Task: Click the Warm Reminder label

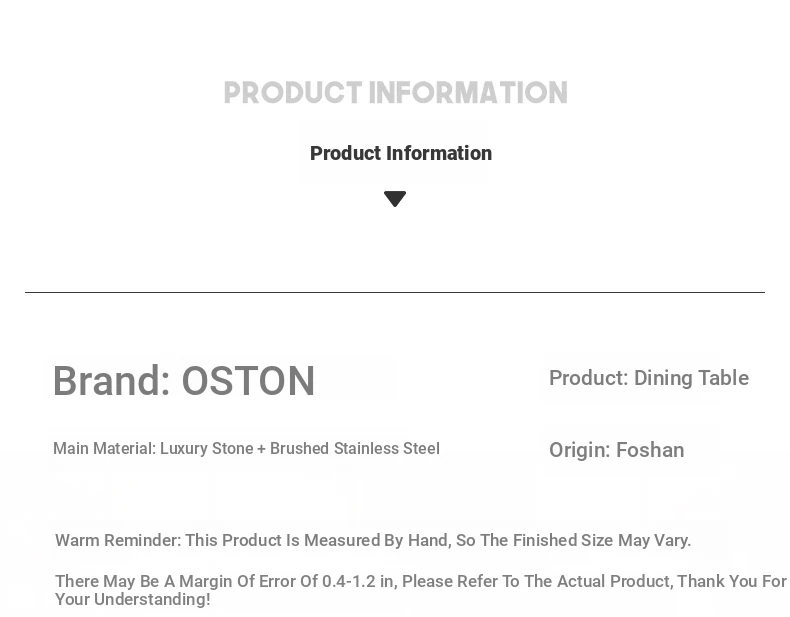Action: 117,540
